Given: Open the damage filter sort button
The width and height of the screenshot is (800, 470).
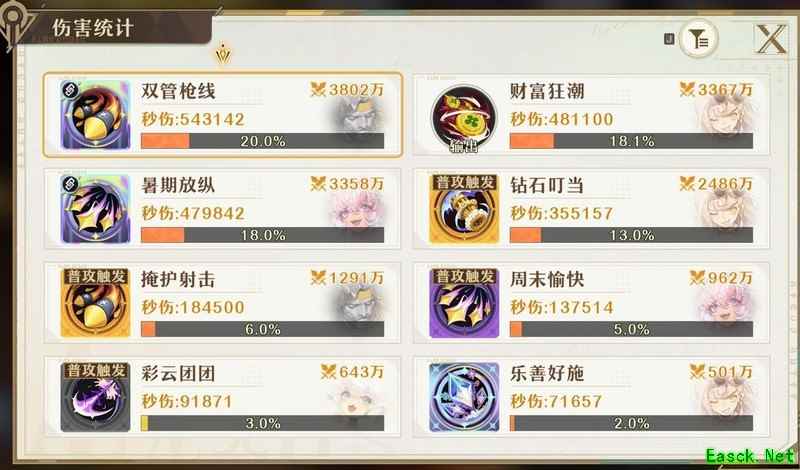Looking at the screenshot, I should (698, 38).
